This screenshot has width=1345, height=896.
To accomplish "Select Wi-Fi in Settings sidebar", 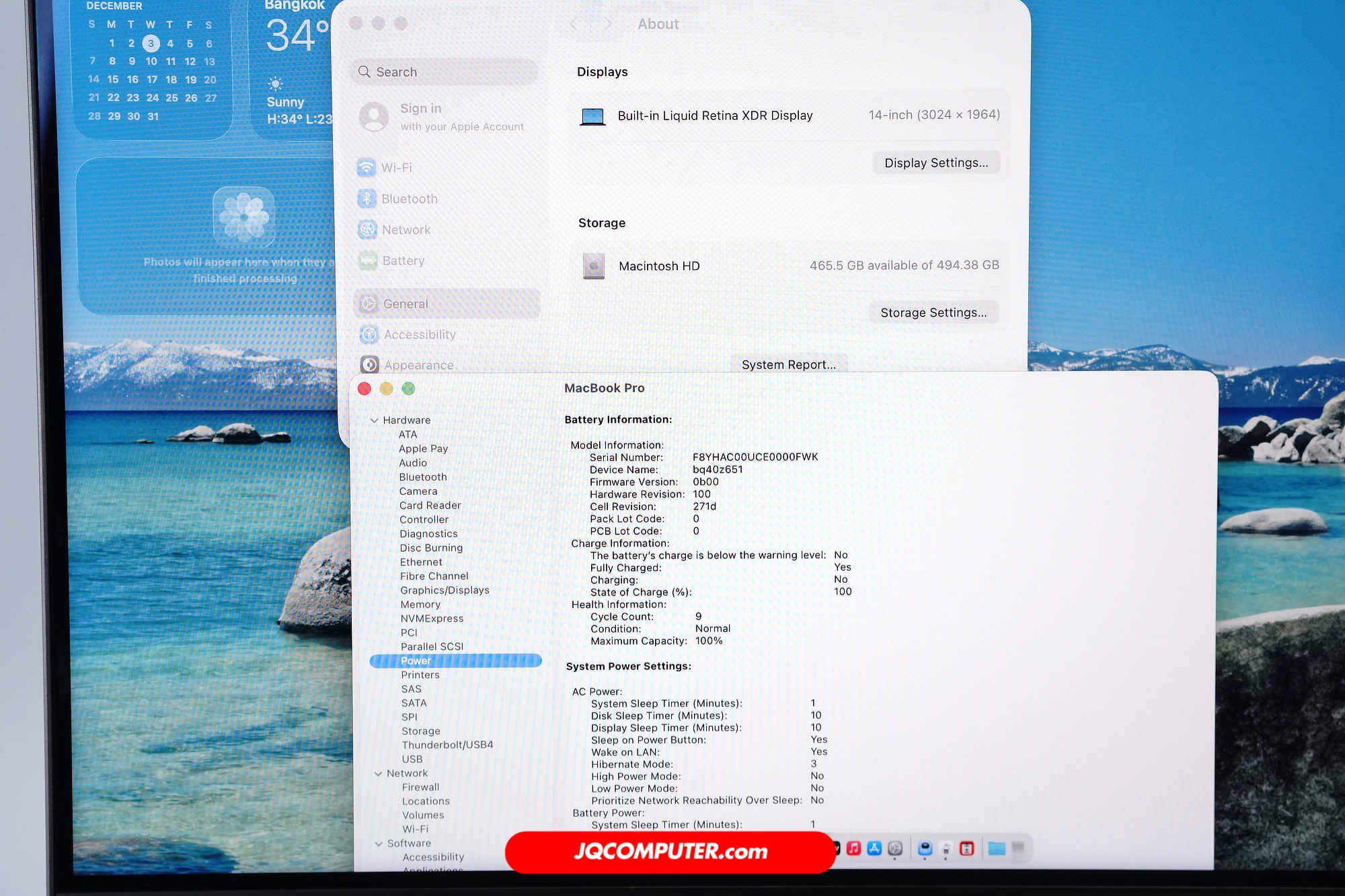I will pyautogui.click(x=396, y=167).
